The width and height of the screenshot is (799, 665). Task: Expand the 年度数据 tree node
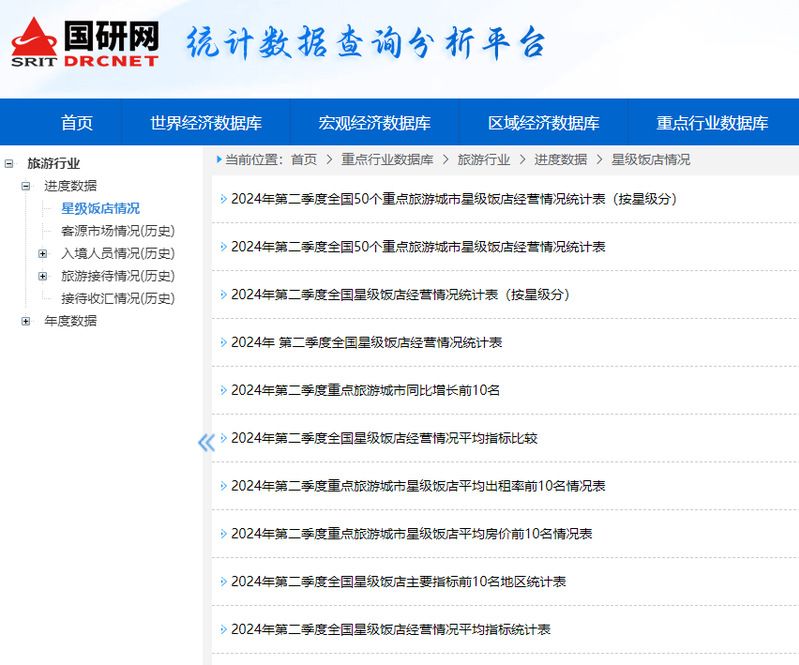26,321
